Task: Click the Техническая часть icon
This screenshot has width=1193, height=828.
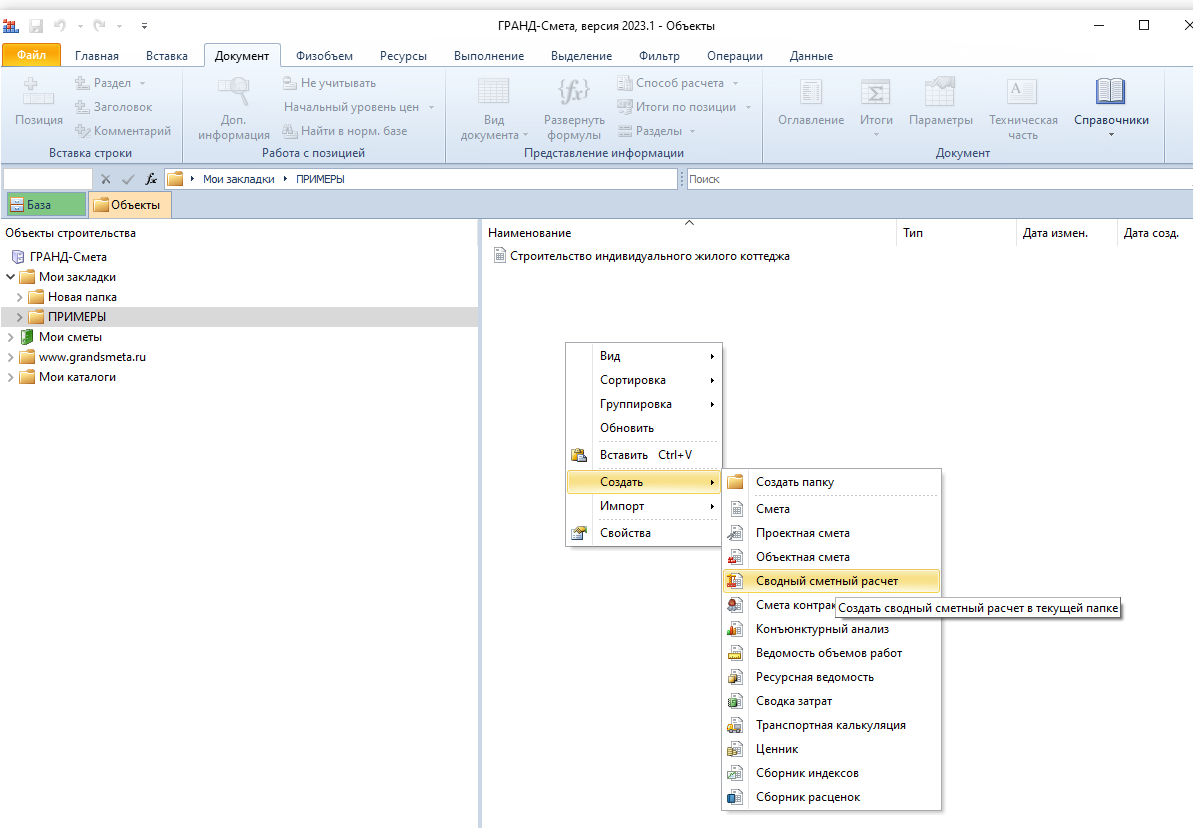Action: point(1022,92)
